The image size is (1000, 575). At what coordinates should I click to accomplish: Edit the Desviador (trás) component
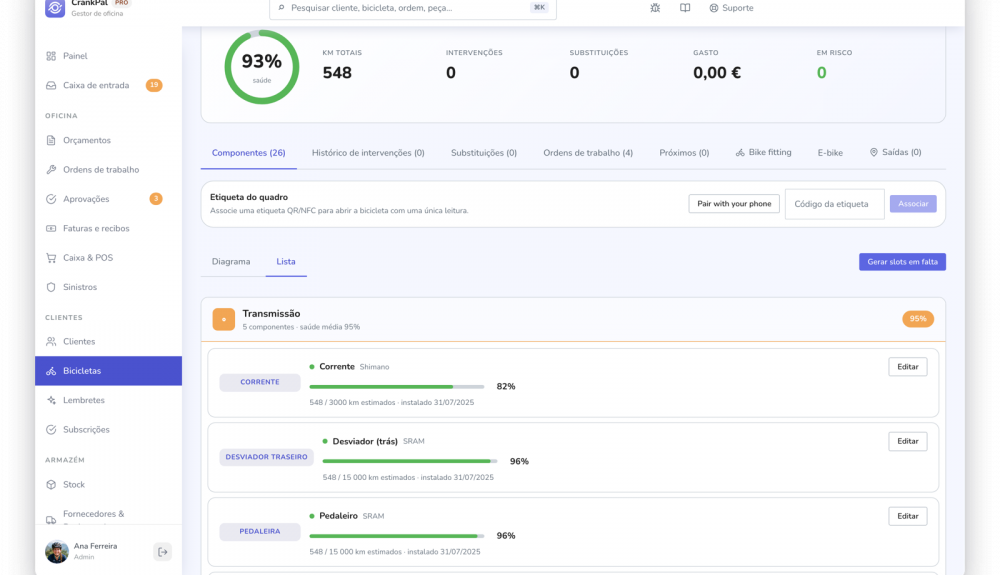click(908, 441)
